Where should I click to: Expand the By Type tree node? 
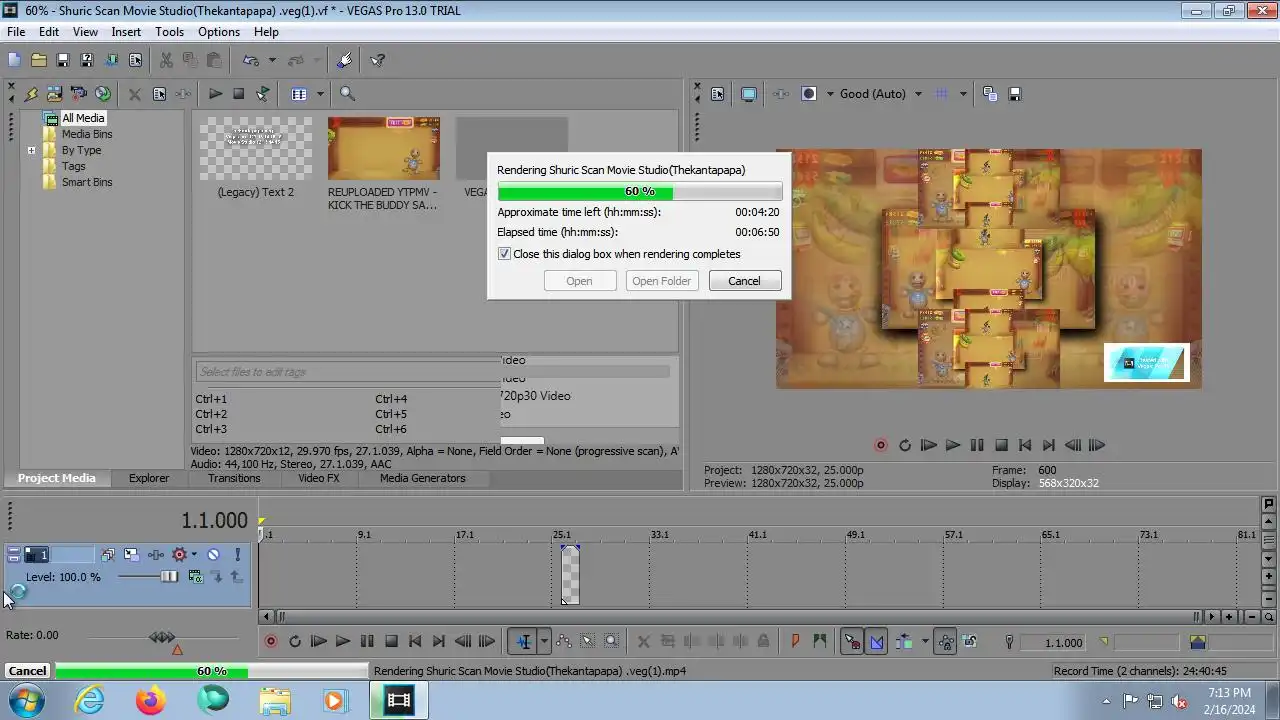(31, 151)
